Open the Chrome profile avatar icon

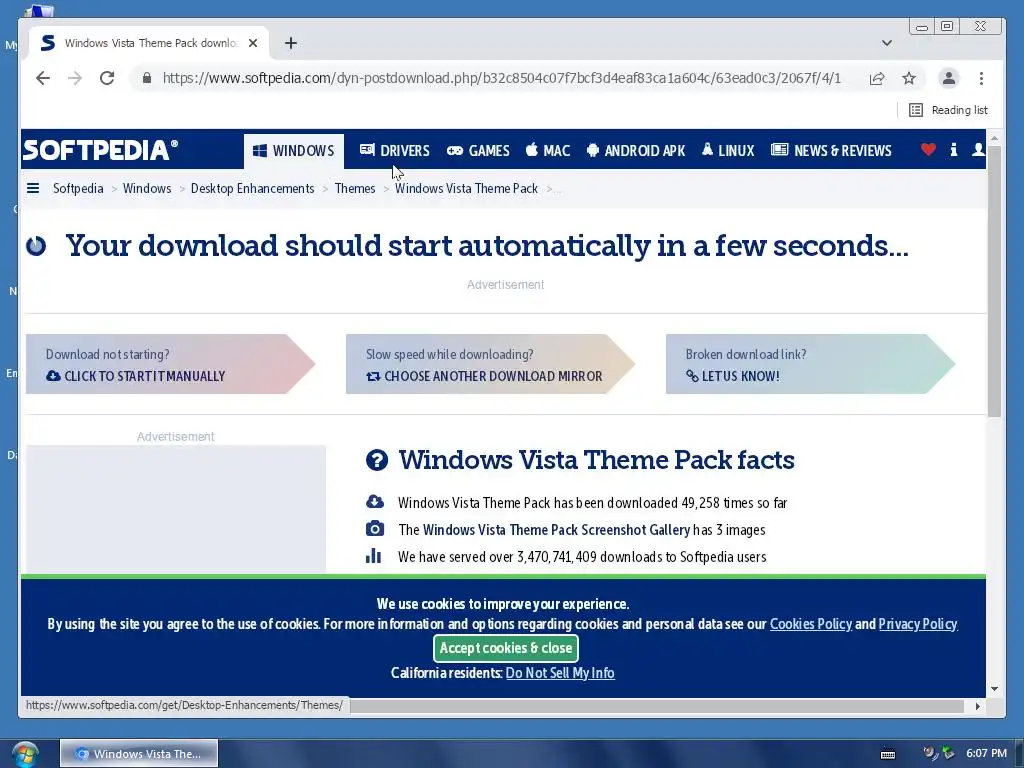pos(949,78)
